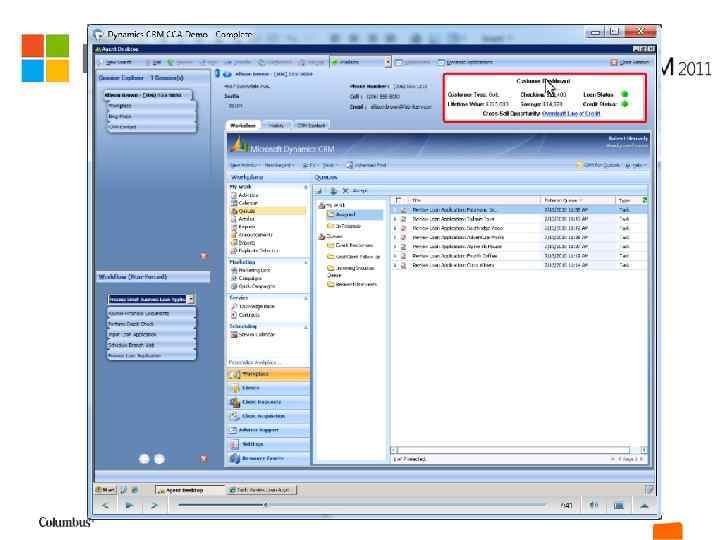The height and width of the screenshot is (540, 720).
Task: Open the Settings navigation area
Action: point(268,444)
